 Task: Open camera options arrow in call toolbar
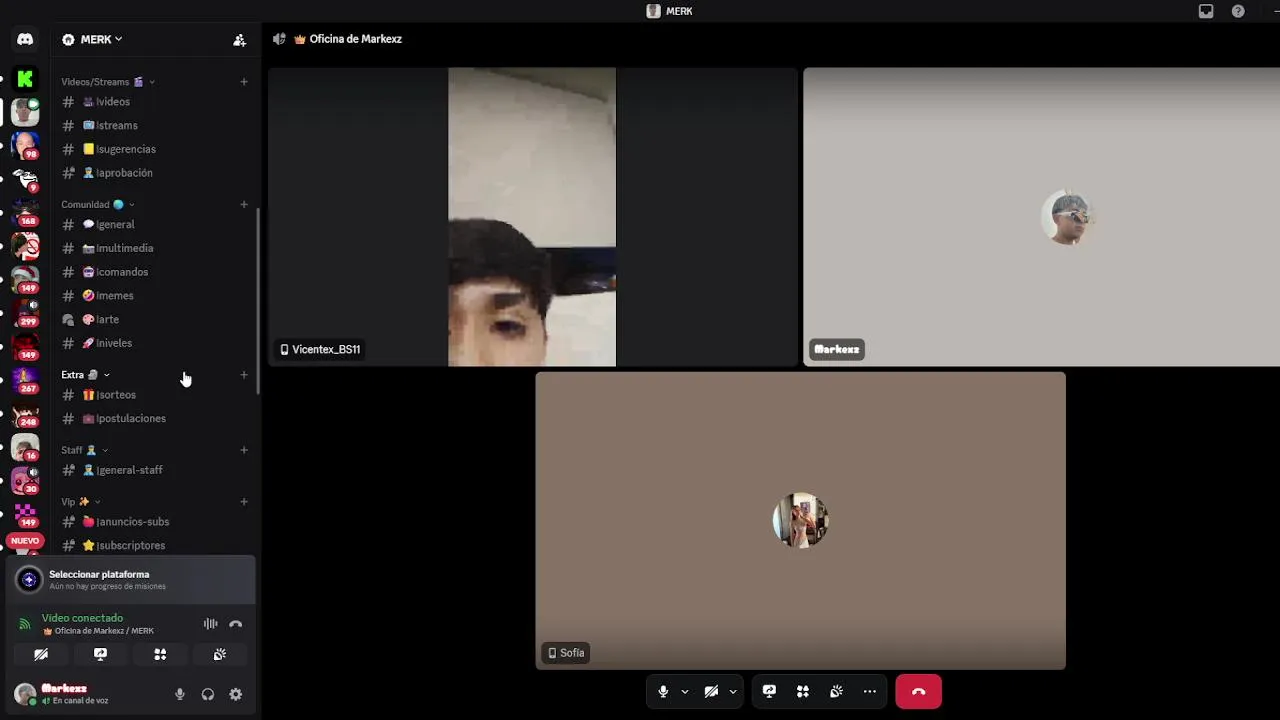coord(733,691)
